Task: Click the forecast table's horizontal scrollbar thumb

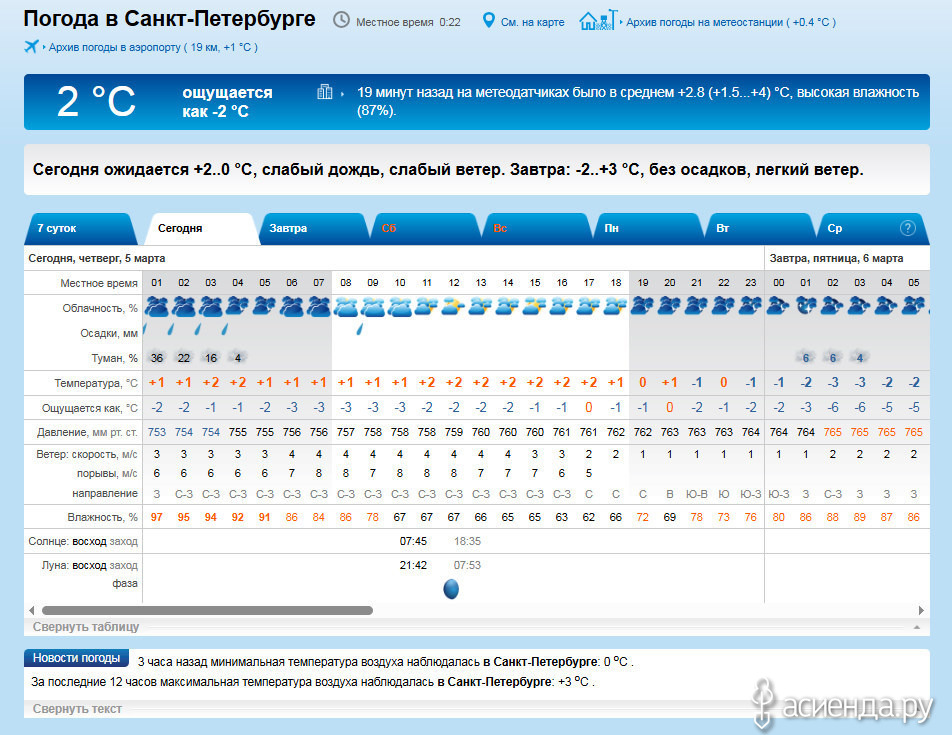Action: tap(207, 610)
